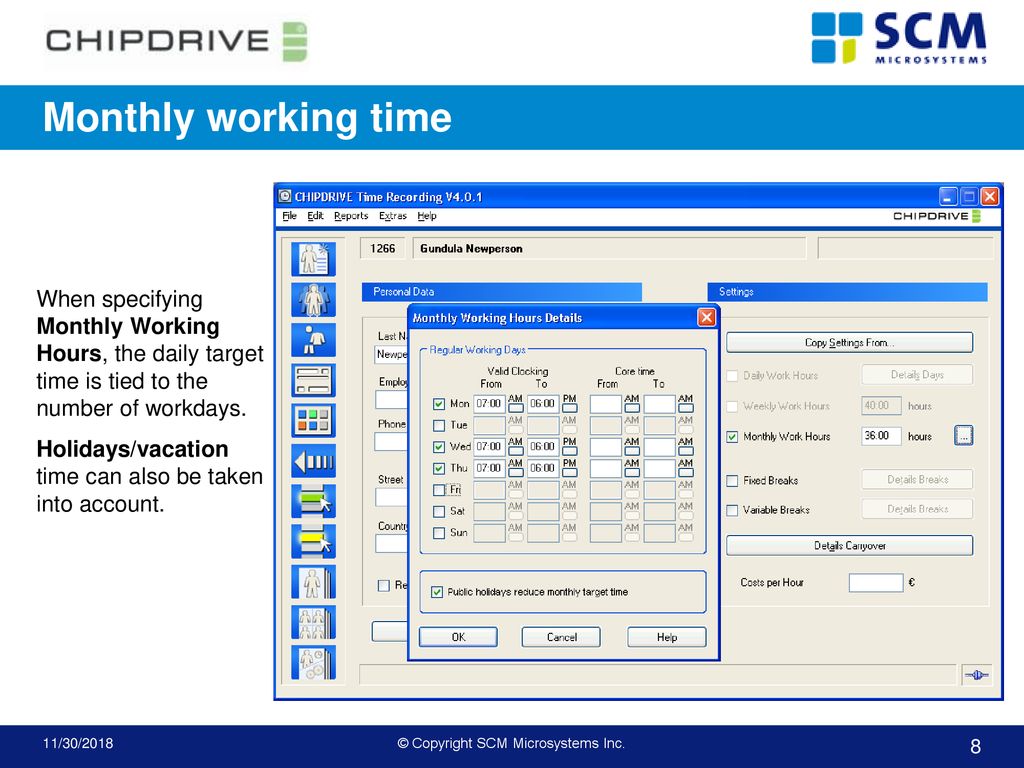Open the Extras menu
The width and height of the screenshot is (1024, 768).
[392, 216]
